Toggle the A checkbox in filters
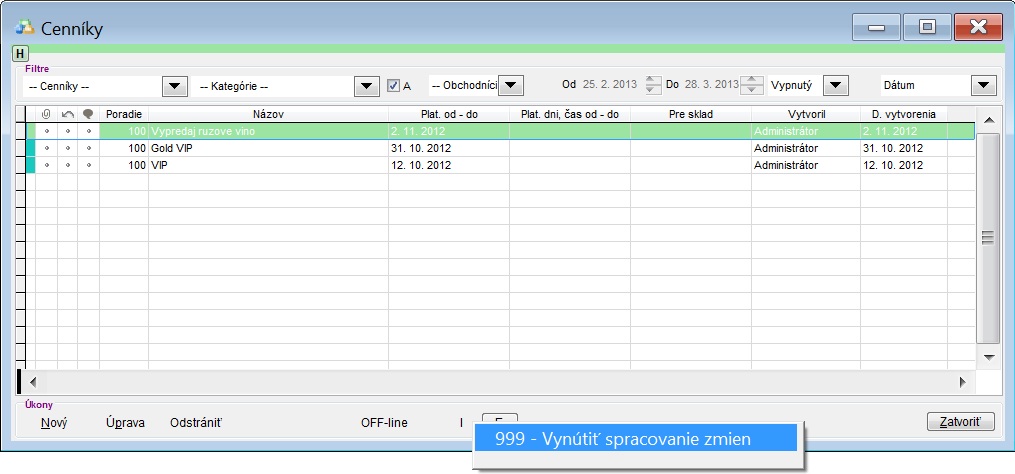 click(394, 86)
